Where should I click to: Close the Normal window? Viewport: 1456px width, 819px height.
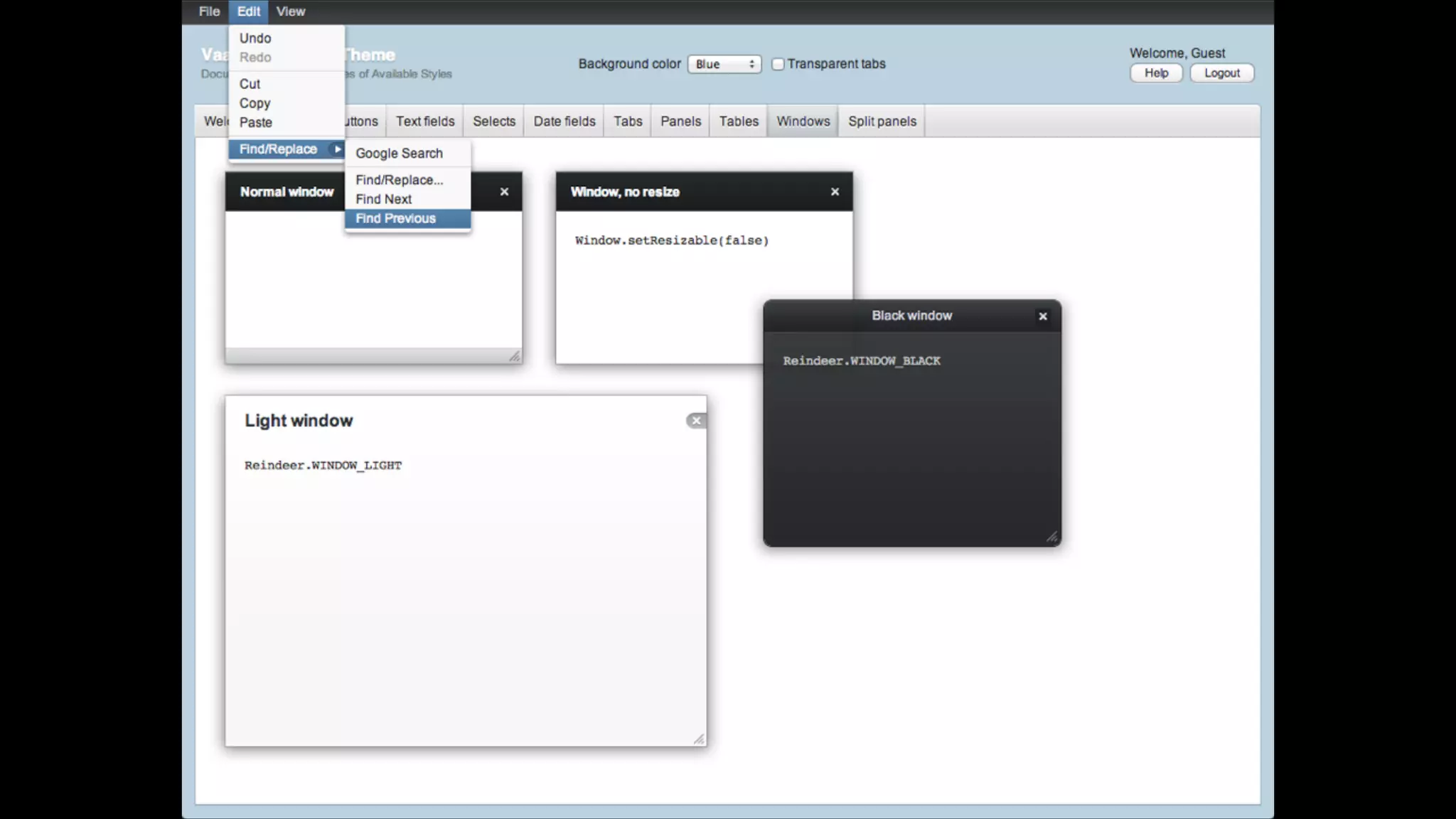pyautogui.click(x=504, y=192)
